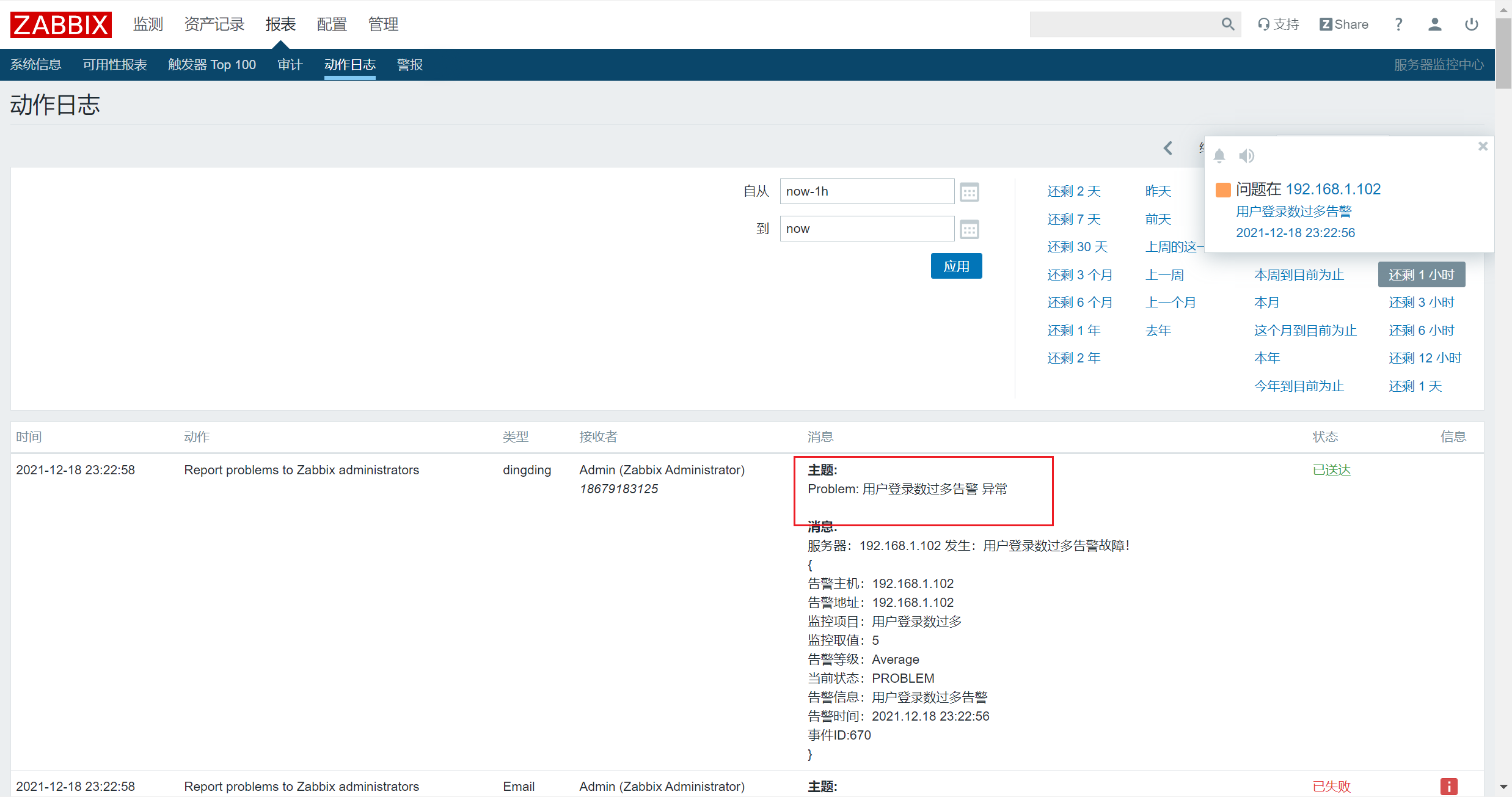Click the search magnifier icon

(1228, 24)
